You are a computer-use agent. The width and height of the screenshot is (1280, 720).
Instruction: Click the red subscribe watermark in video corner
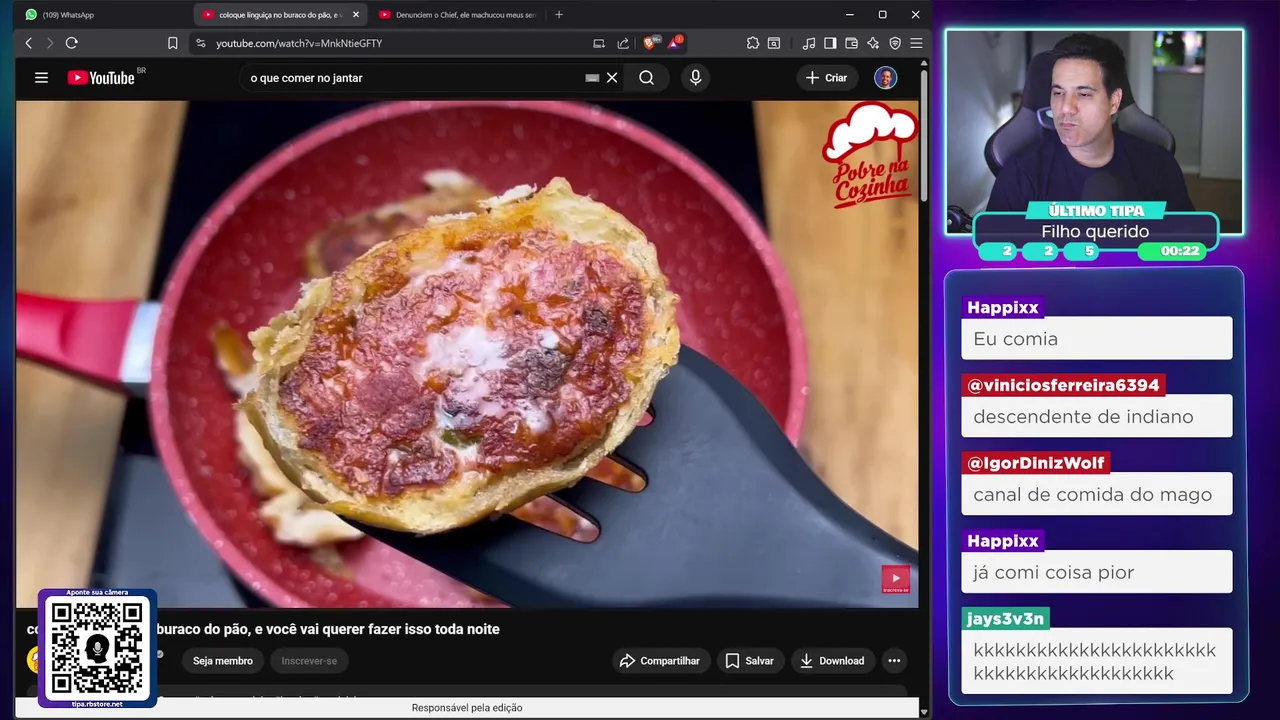click(895, 579)
